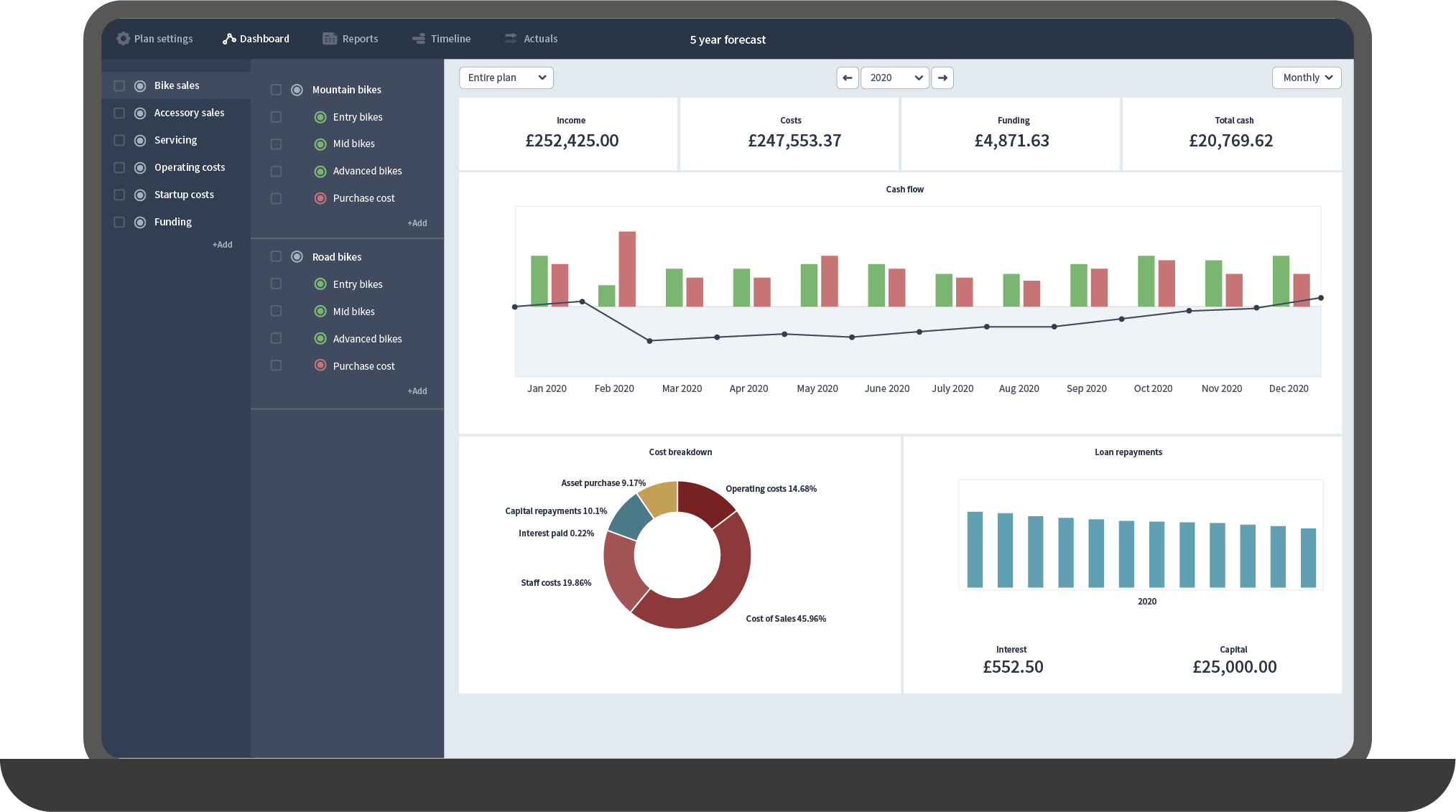This screenshot has height=812, width=1456.
Task: Click the Feb 2020 red costs bar
Action: point(627,269)
